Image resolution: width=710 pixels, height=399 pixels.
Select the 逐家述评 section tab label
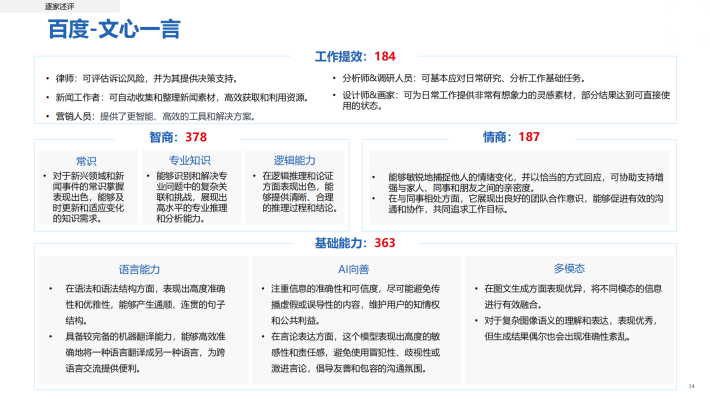click(59, 7)
